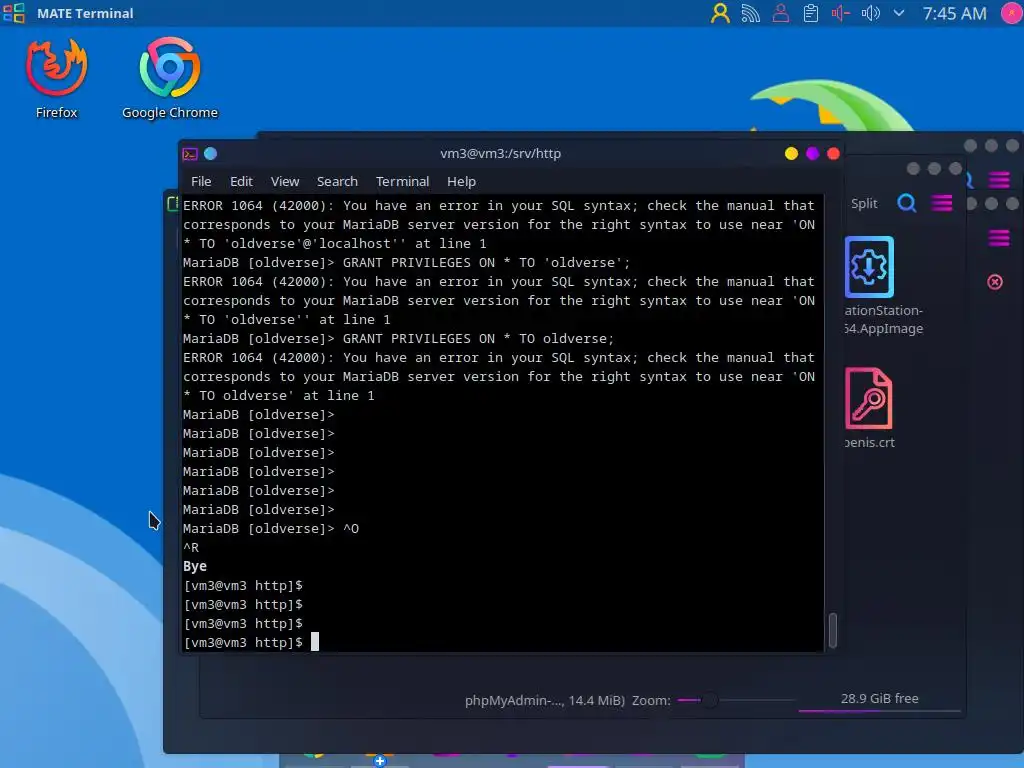Open the Help menu in the terminal
This screenshot has height=768, width=1024.
[461, 182]
